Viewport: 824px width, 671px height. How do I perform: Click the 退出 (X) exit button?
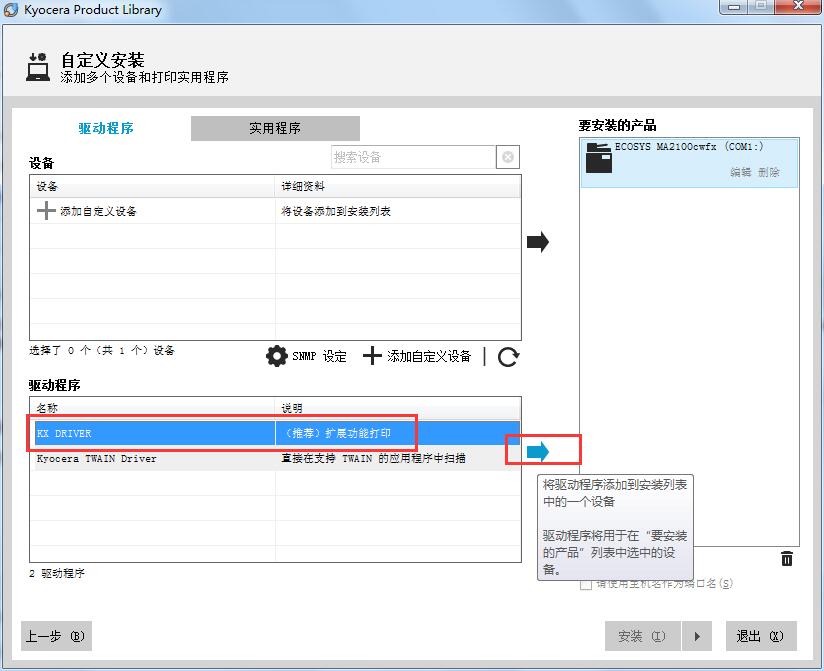tap(761, 636)
